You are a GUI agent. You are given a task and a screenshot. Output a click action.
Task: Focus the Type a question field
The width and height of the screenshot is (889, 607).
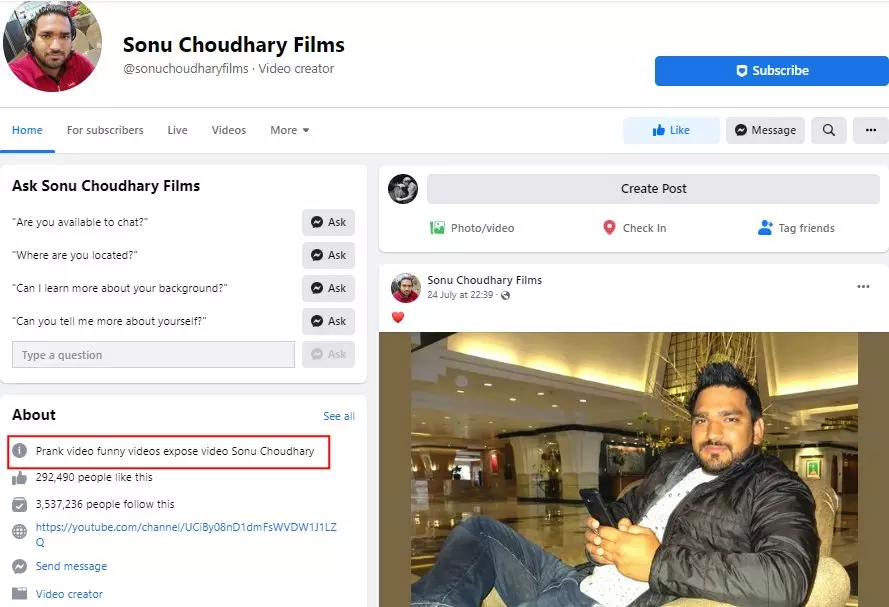(153, 355)
